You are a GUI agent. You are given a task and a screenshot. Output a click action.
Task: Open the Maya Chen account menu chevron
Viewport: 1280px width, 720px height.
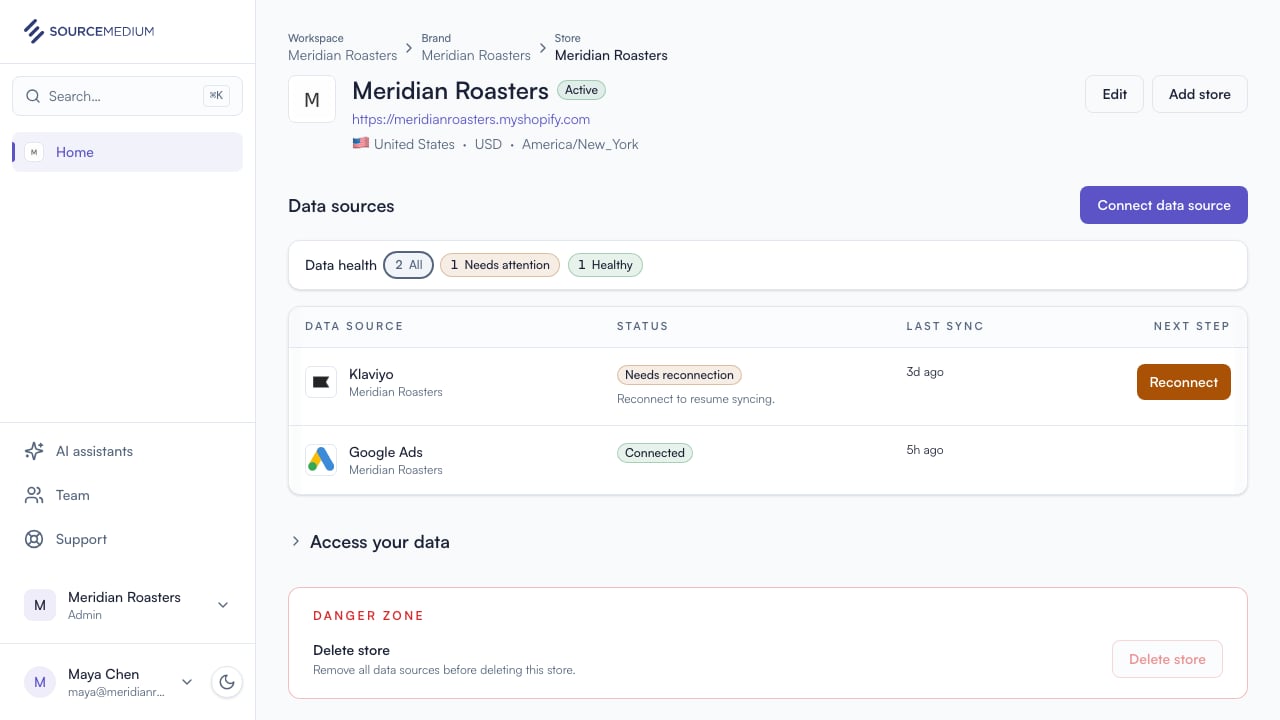click(187, 682)
